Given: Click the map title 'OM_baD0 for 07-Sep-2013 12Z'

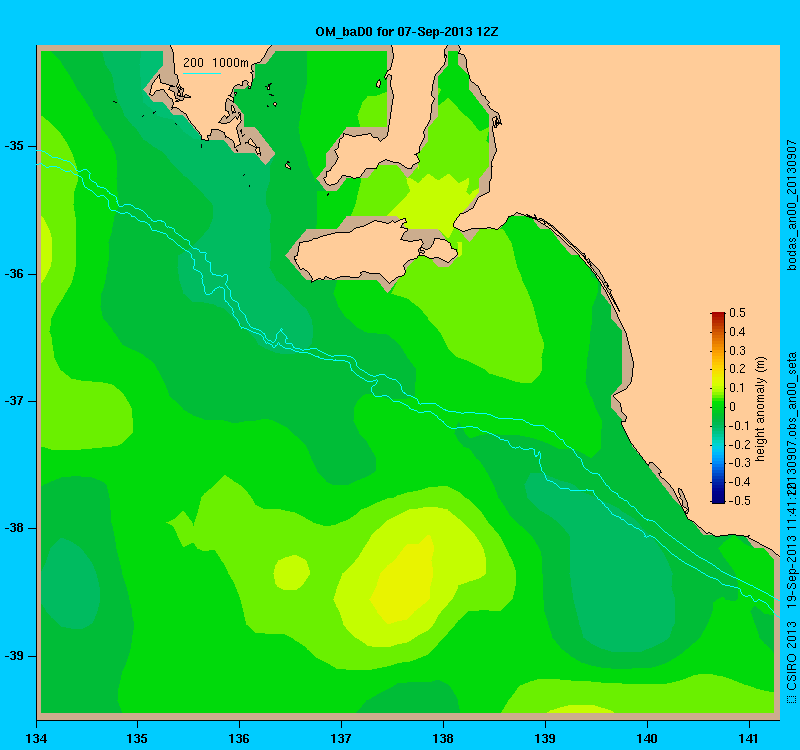Looking at the screenshot, I should pyautogui.click(x=407, y=32).
